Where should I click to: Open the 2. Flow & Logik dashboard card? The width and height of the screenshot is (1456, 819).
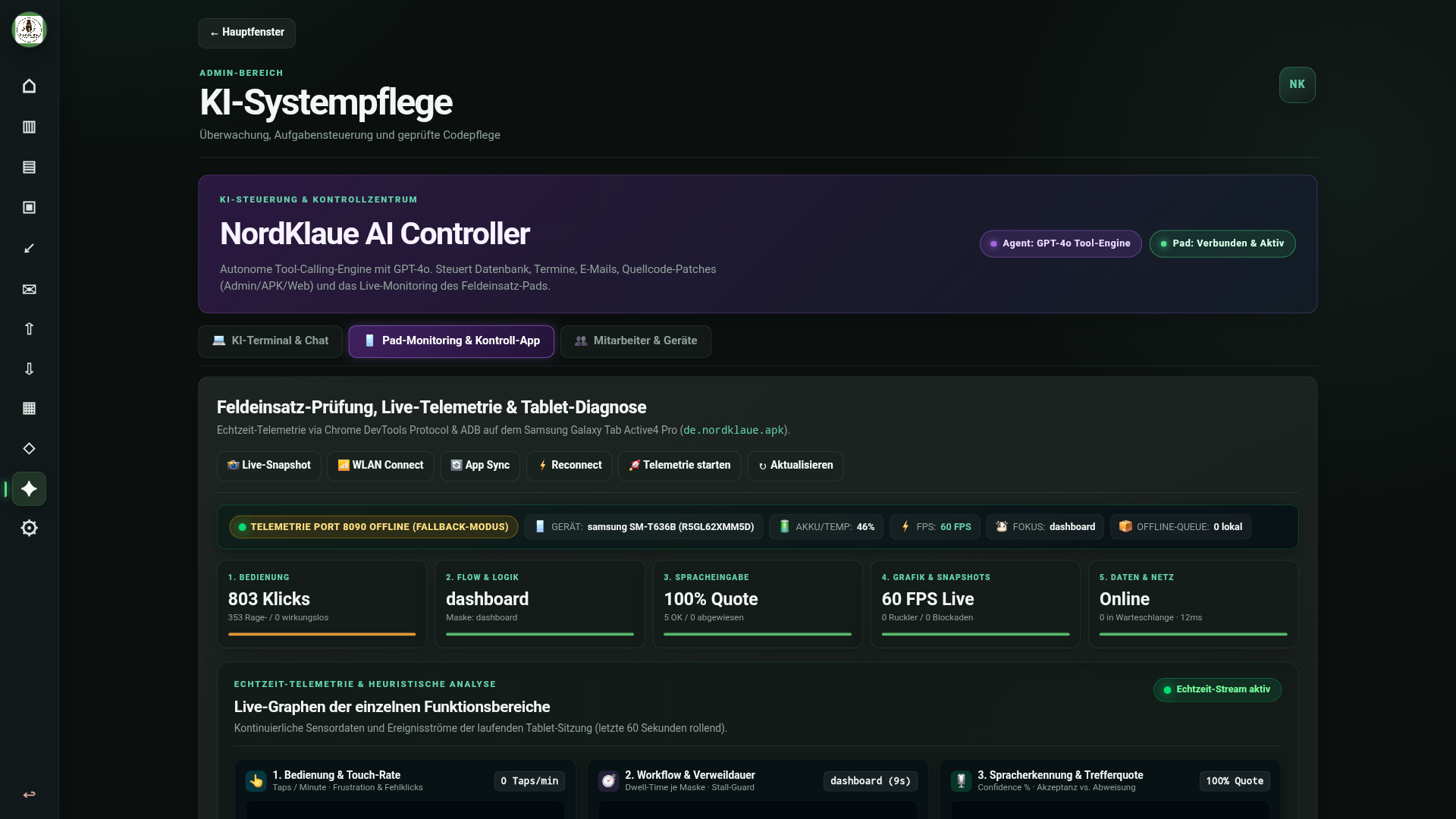point(540,604)
